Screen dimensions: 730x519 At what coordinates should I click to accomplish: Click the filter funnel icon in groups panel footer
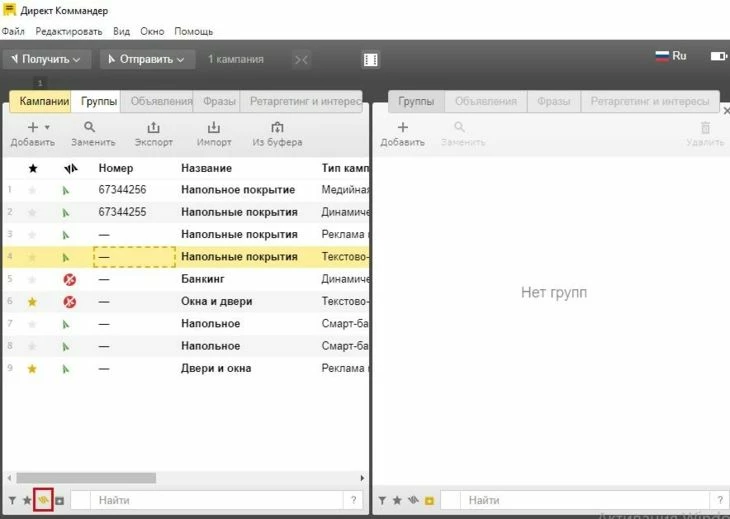point(382,500)
